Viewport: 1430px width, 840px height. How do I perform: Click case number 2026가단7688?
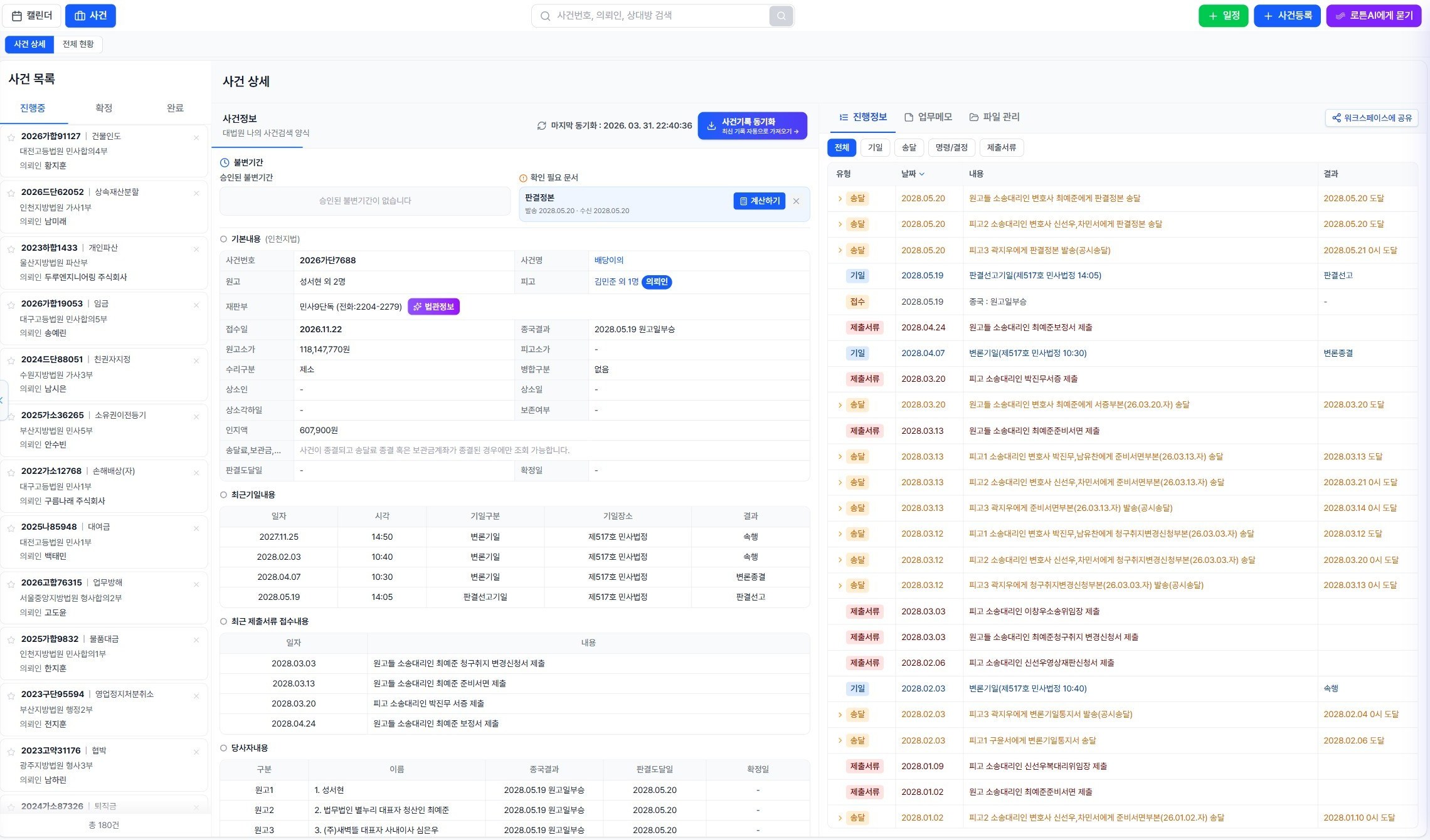point(327,261)
